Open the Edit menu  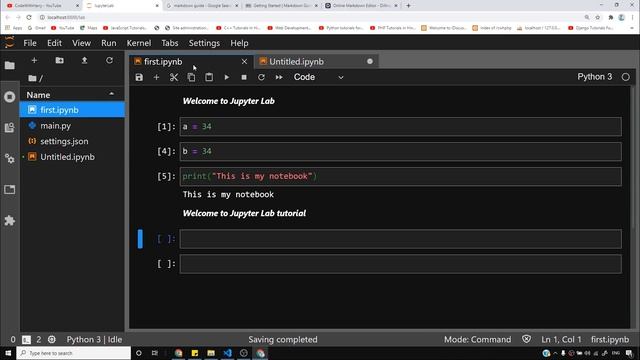click(54, 43)
